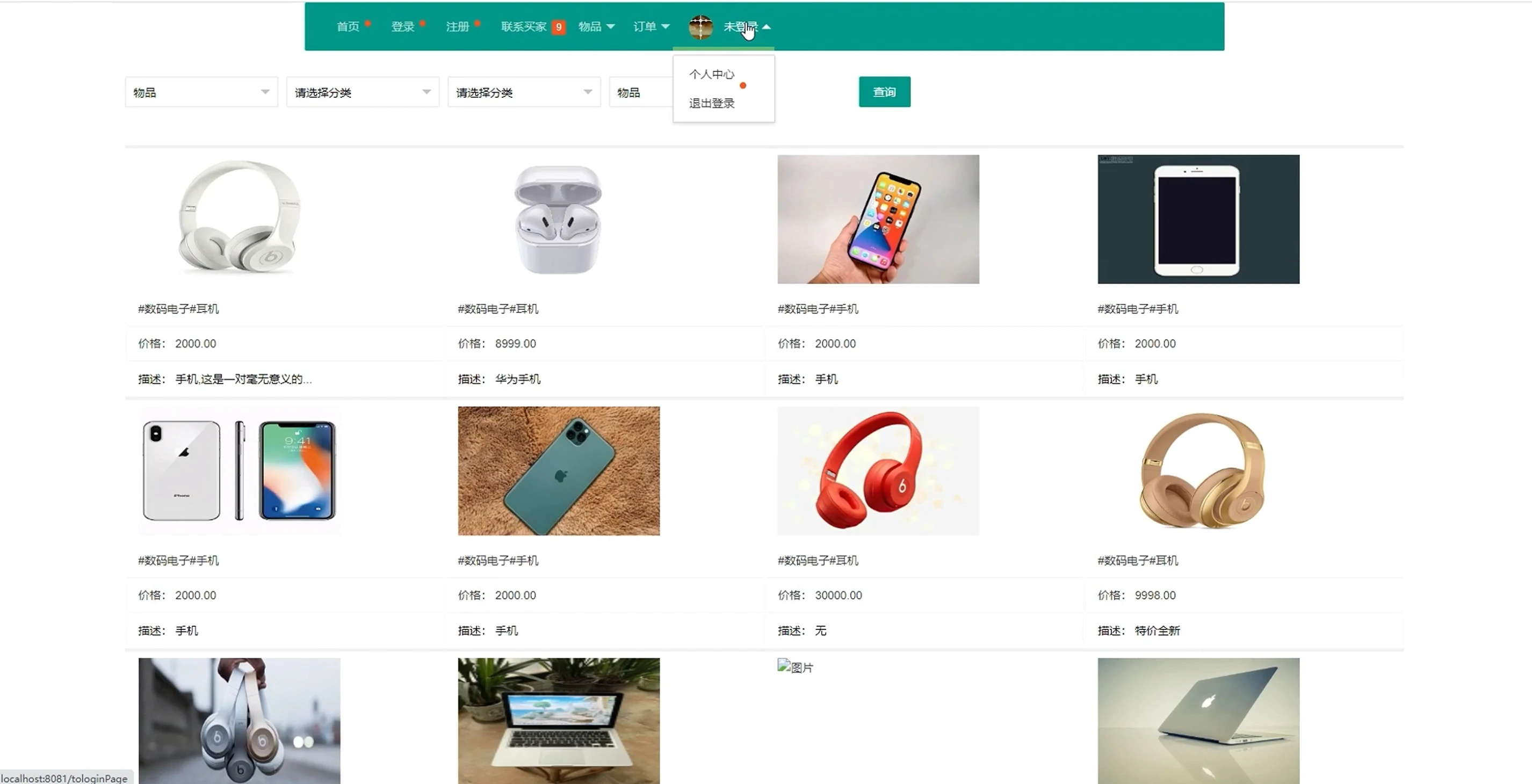Screen dimensions: 1532x784
Task: Go to 首页 in navigation bar
Action: (348, 27)
